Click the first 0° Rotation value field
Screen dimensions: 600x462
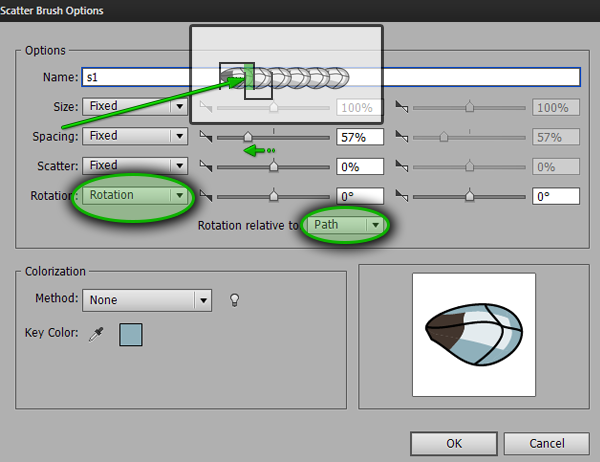(x=360, y=196)
